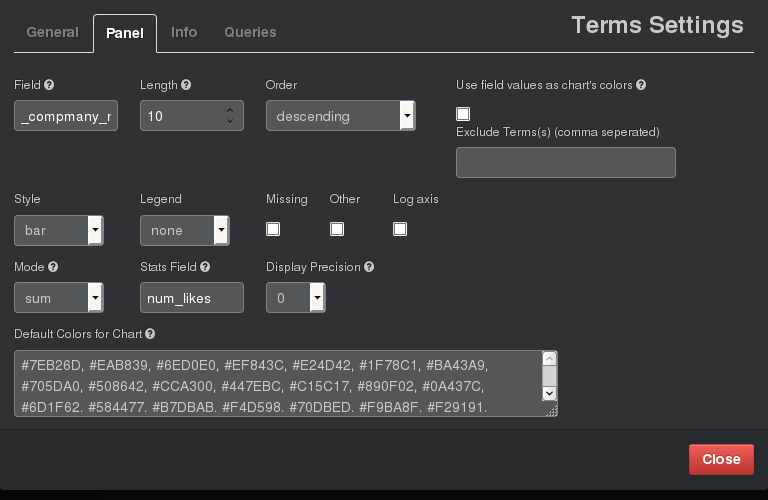Click the 'Default Colors for Chart' label
This screenshot has width=768, height=500.
[78, 334]
